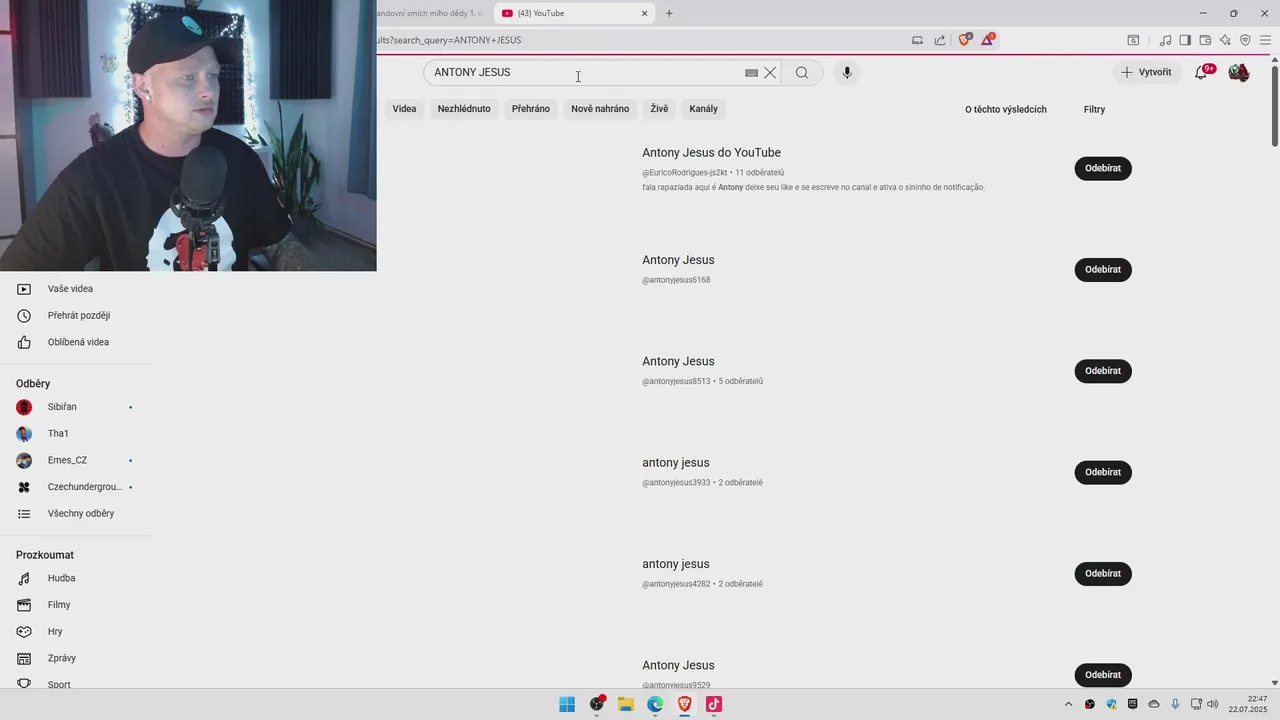The image size is (1280, 720).
Task: Toggle the Brave sidebar panel icon
Action: [x=1185, y=40]
